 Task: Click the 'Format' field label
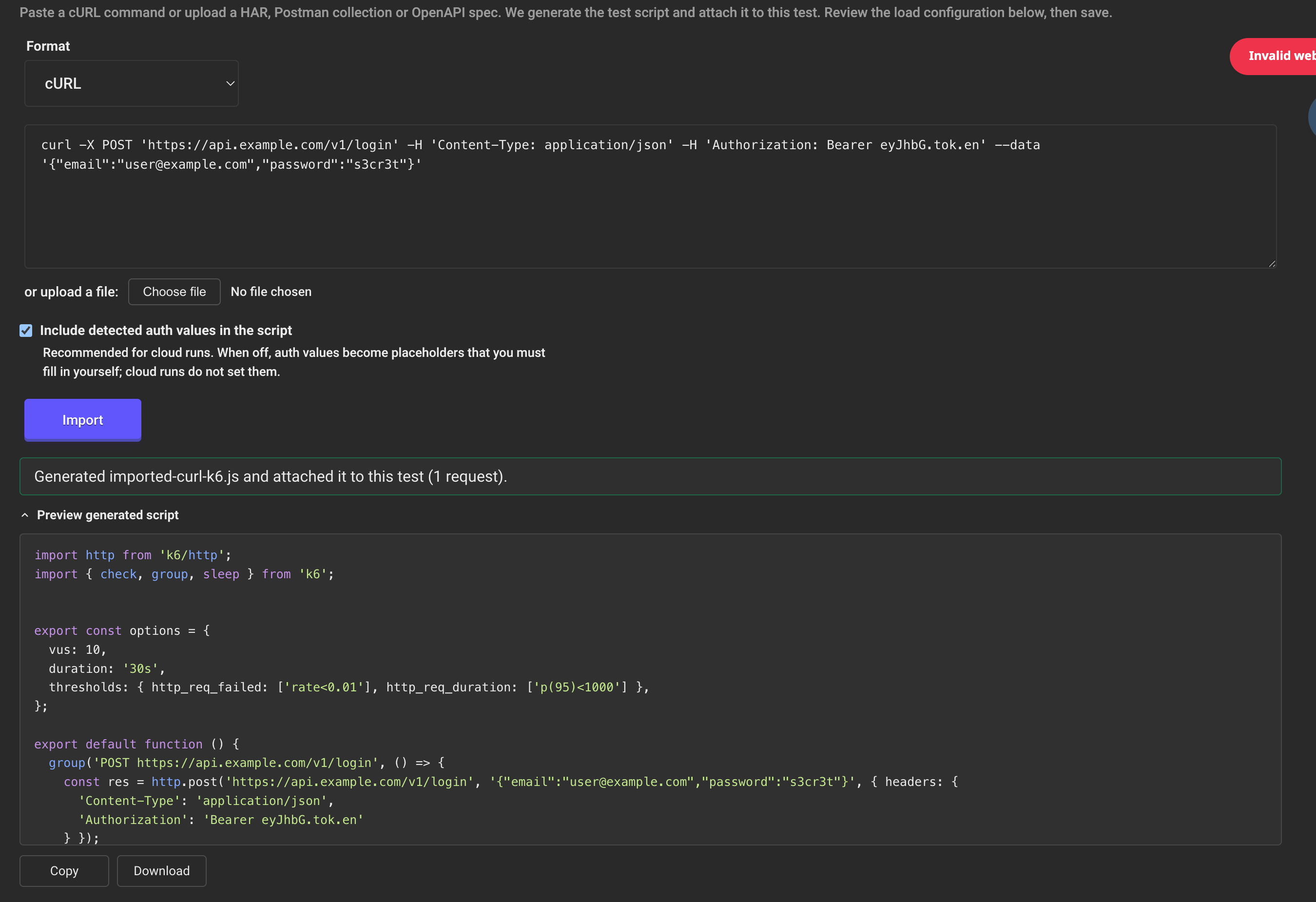(x=48, y=46)
